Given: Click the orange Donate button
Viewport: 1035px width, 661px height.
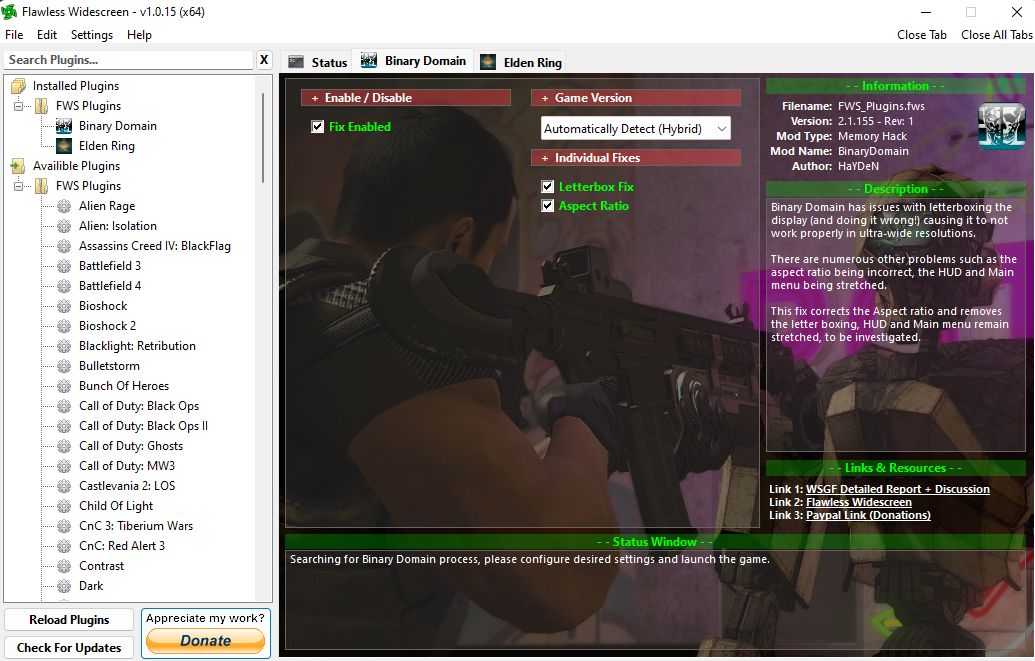Looking at the screenshot, I should (x=206, y=641).
